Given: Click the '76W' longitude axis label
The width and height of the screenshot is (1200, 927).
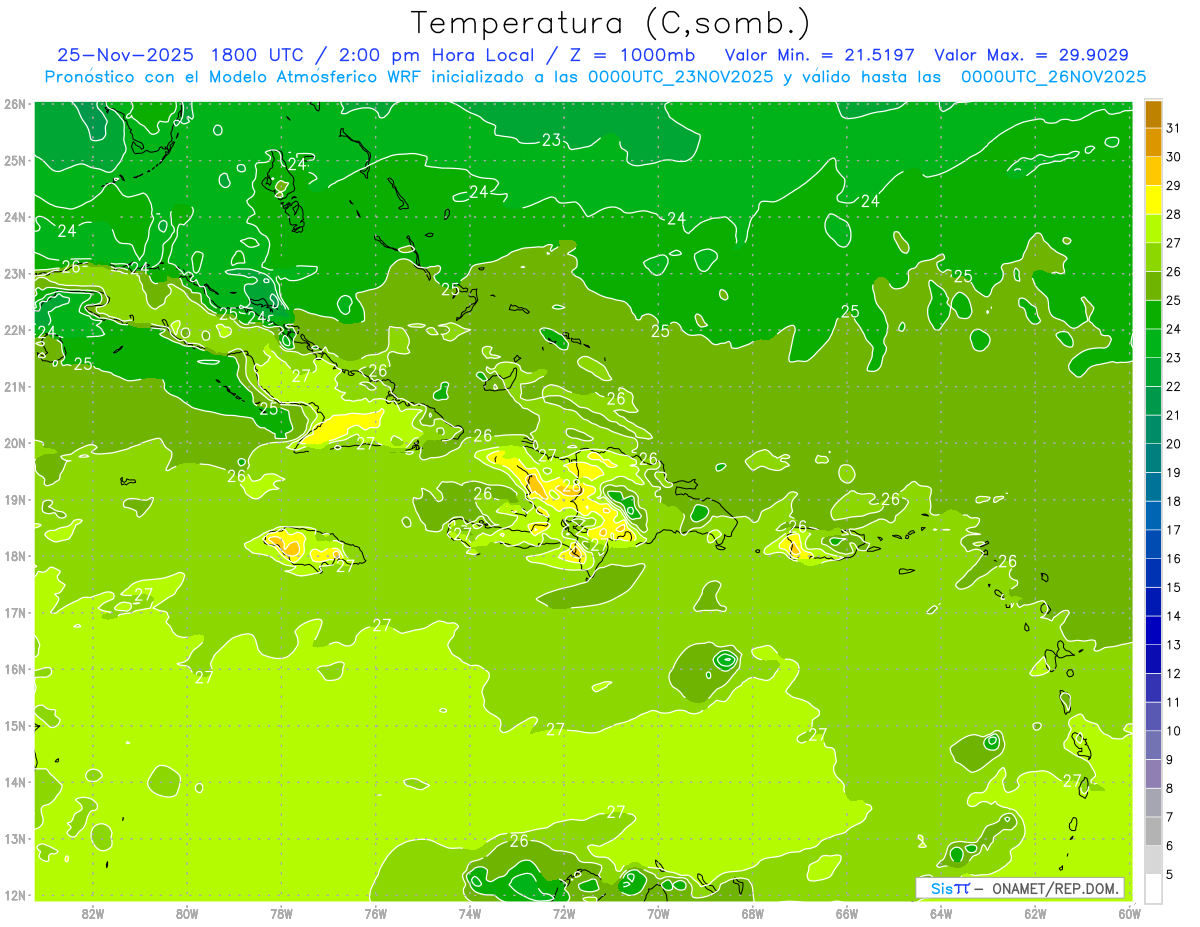Looking at the screenshot, I should tap(376, 913).
